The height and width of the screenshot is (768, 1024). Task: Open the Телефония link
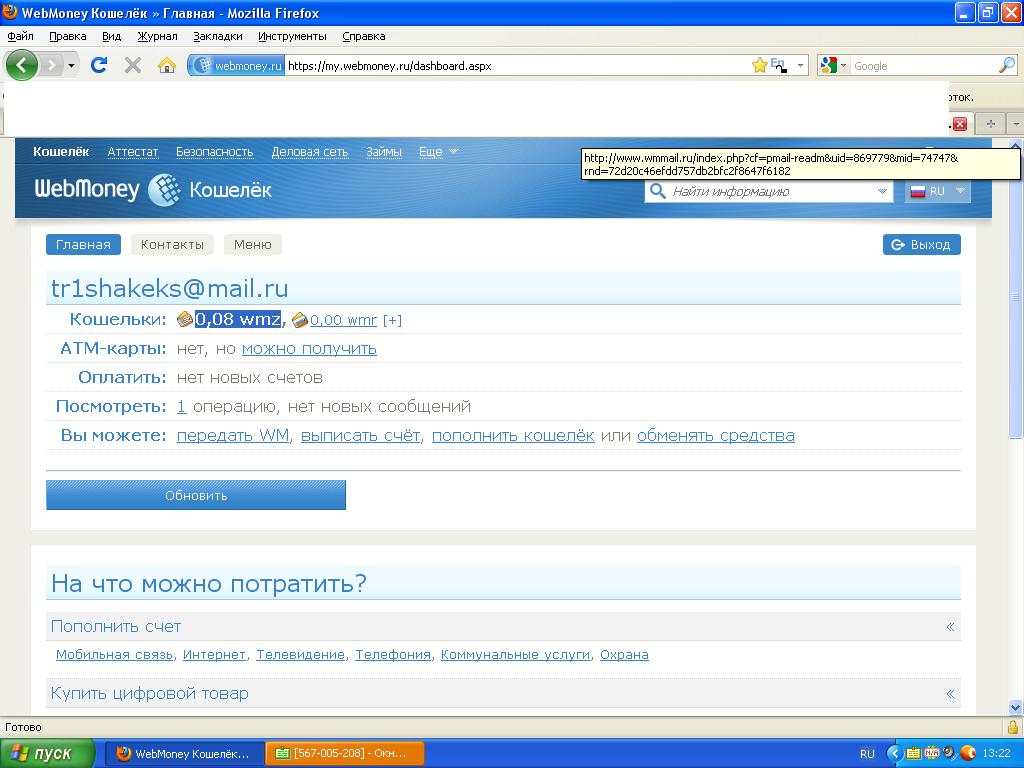pyautogui.click(x=393, y=654)
